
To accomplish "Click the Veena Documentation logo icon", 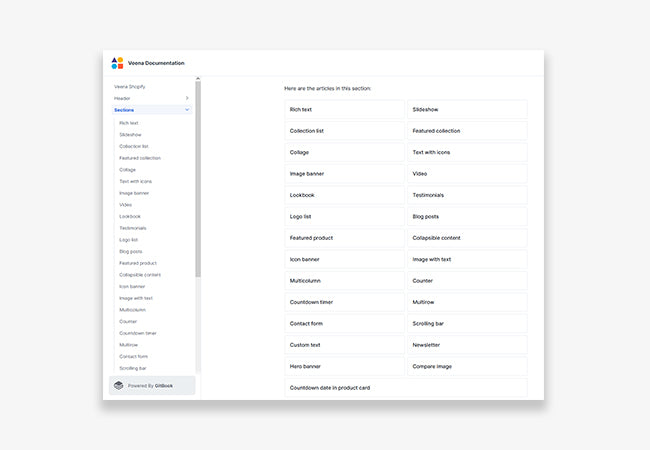I will click(118, 63).
